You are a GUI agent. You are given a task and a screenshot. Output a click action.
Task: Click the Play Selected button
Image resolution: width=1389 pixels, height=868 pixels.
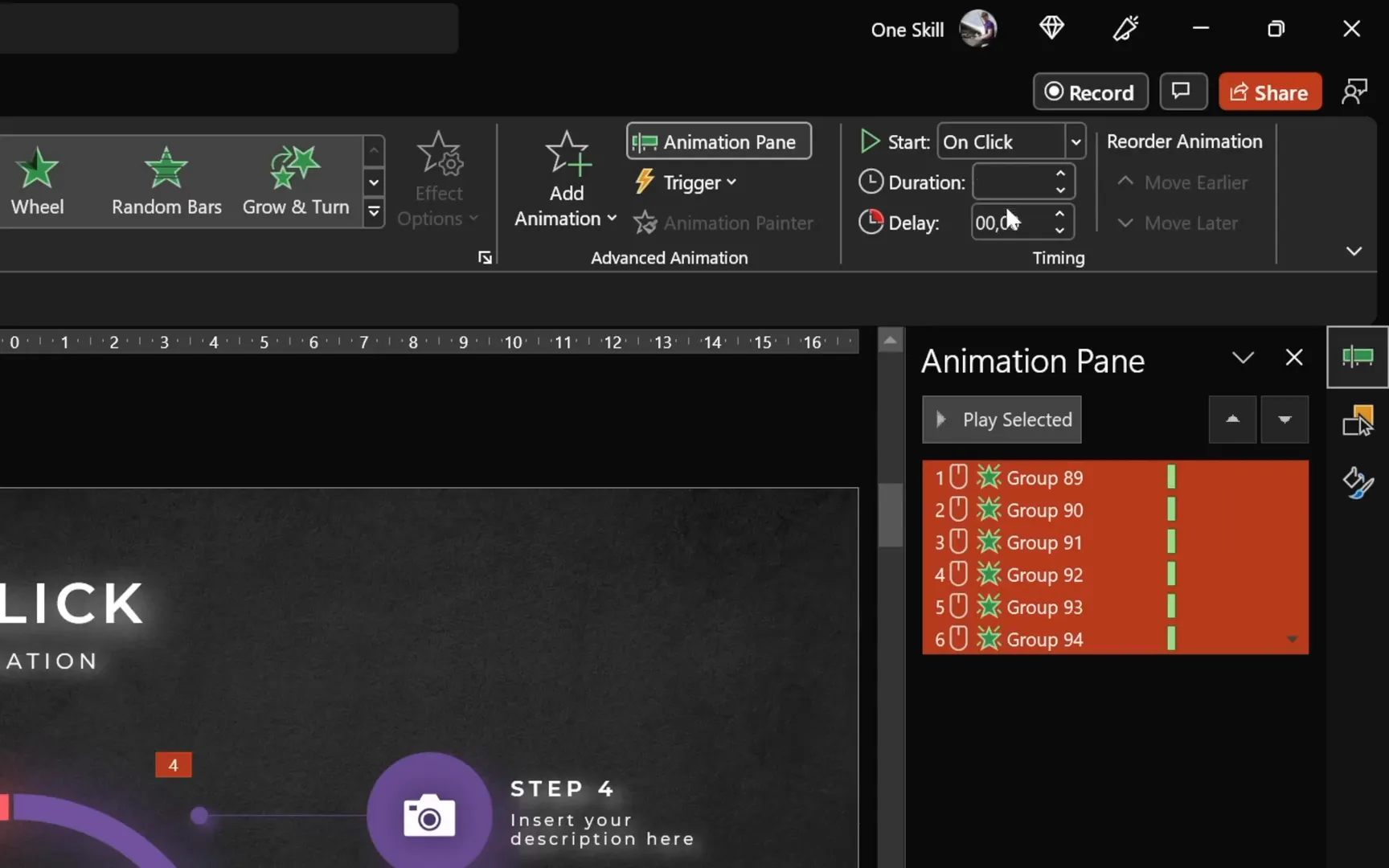point(1002,420)
